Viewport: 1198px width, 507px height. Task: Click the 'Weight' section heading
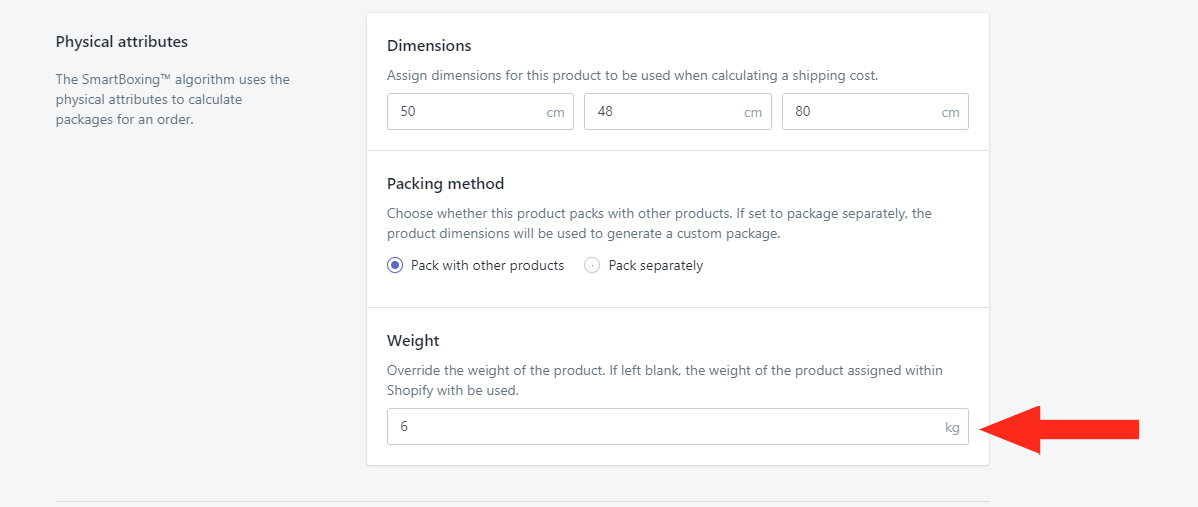coord(413,341)
